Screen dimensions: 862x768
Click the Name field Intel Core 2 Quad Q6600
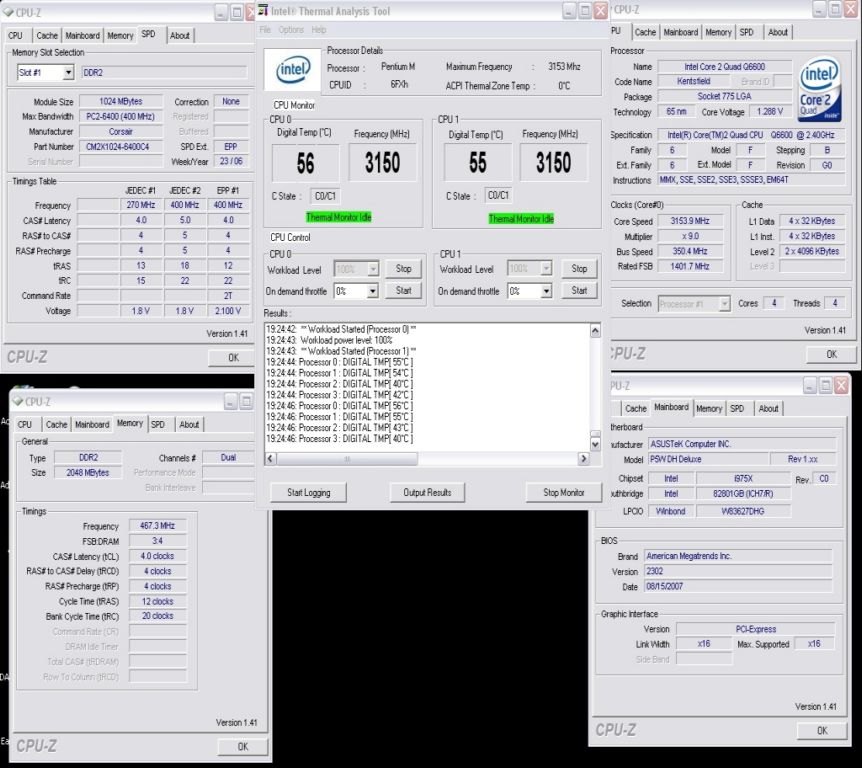[x=725, y=67]
